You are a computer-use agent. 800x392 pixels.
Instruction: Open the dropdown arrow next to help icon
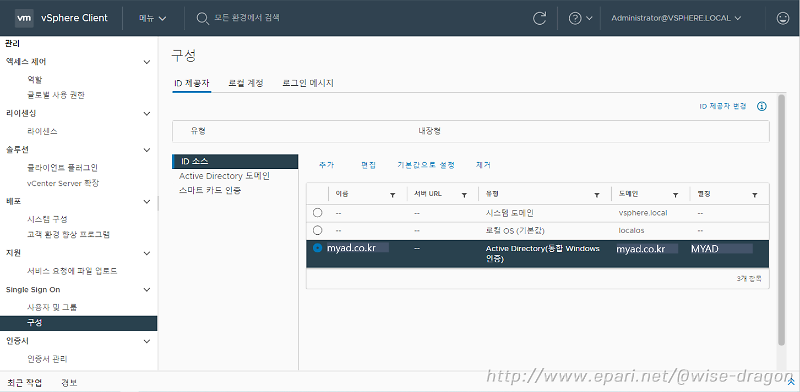tap(589, 18)
